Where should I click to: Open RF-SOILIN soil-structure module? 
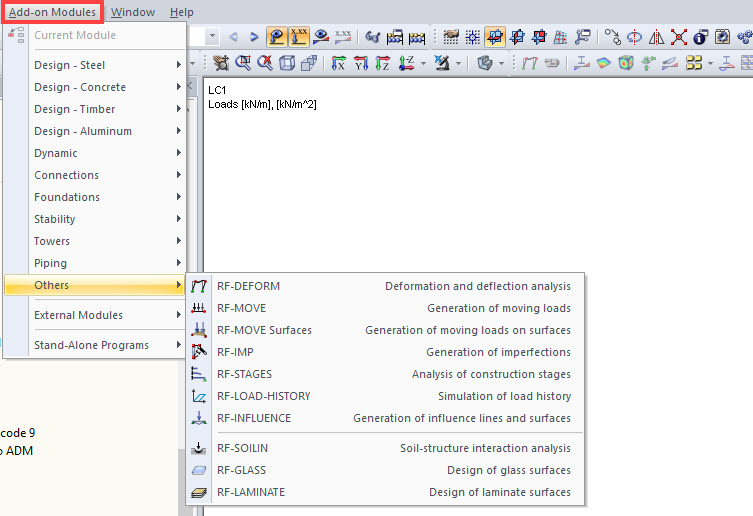click(385, 448)
